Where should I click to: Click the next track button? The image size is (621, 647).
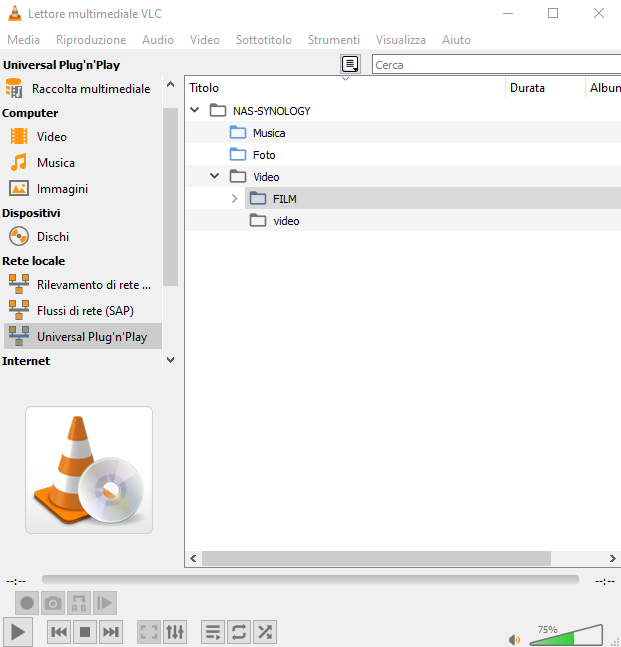pyautogui.click(x=111, y=632)
